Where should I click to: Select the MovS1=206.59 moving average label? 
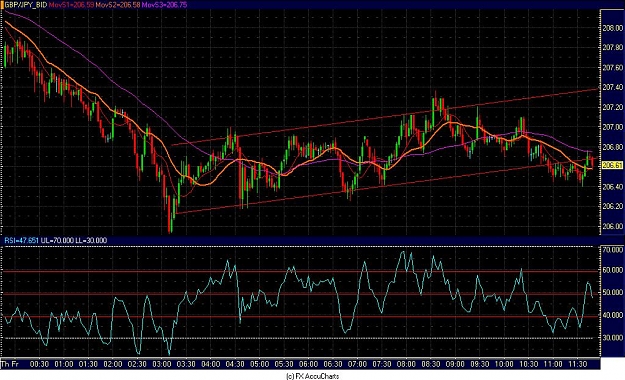pos(71,5)
